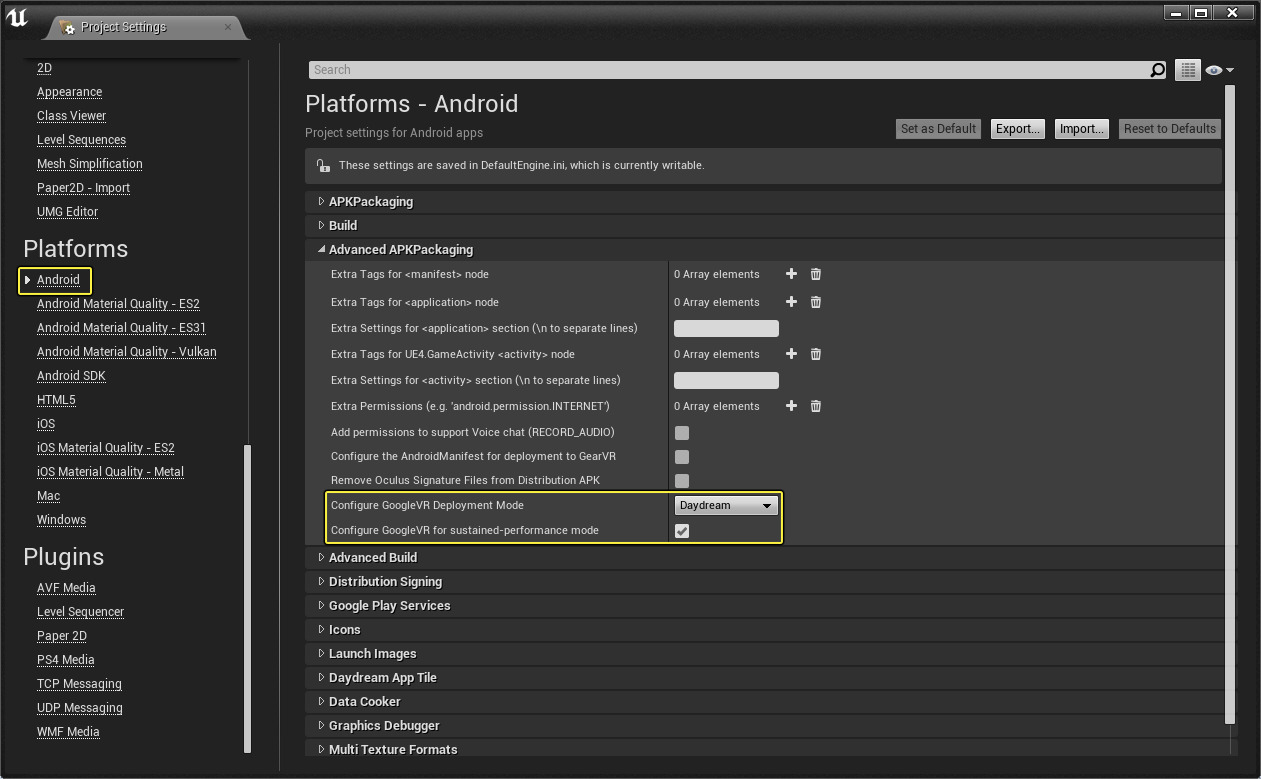The height and width of the screenshot is (779, 1261).
Task: Delete all Extra Permissions array elements
Action: click(815, 406)
